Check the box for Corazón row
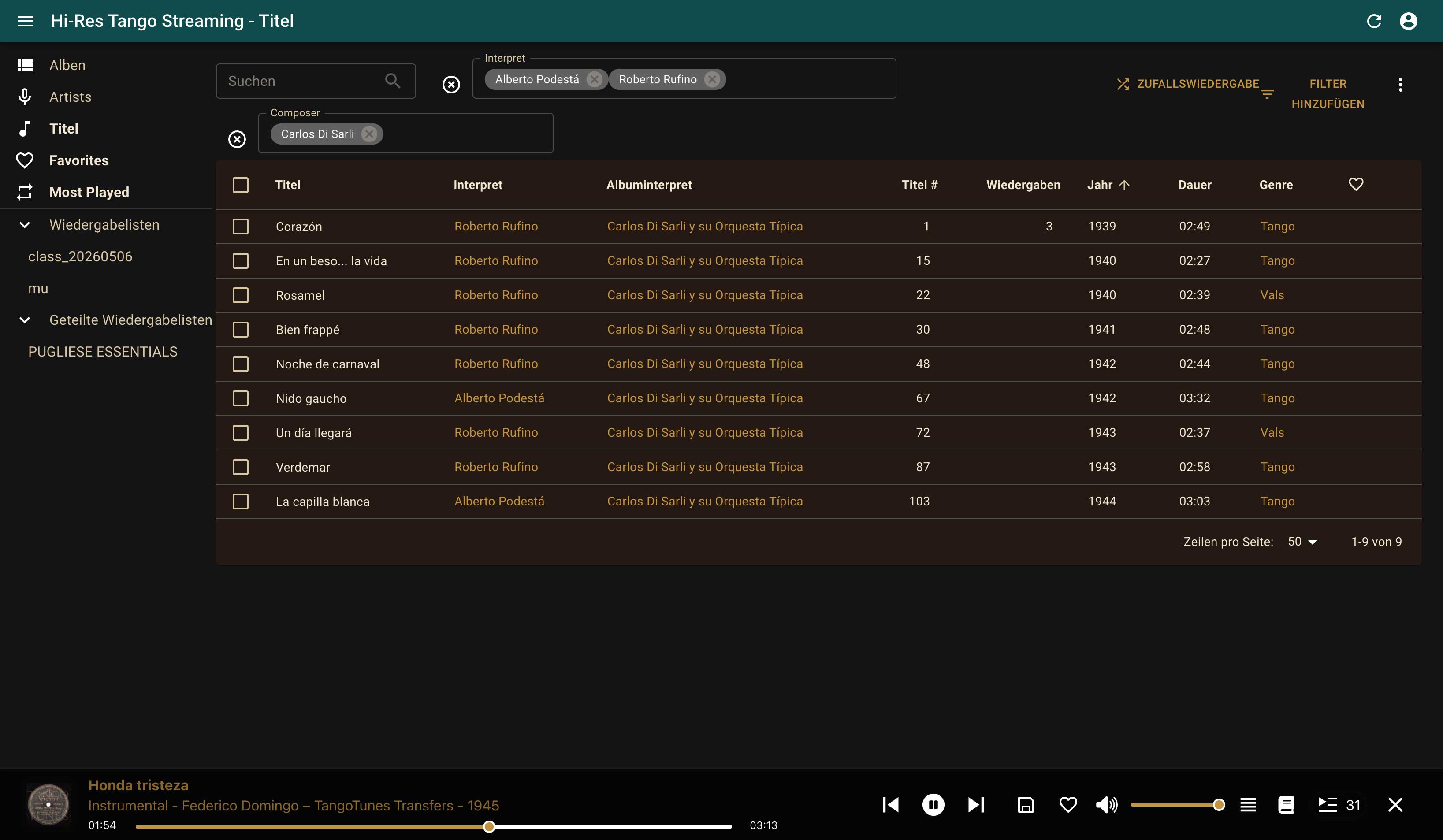 coord(241,226)
